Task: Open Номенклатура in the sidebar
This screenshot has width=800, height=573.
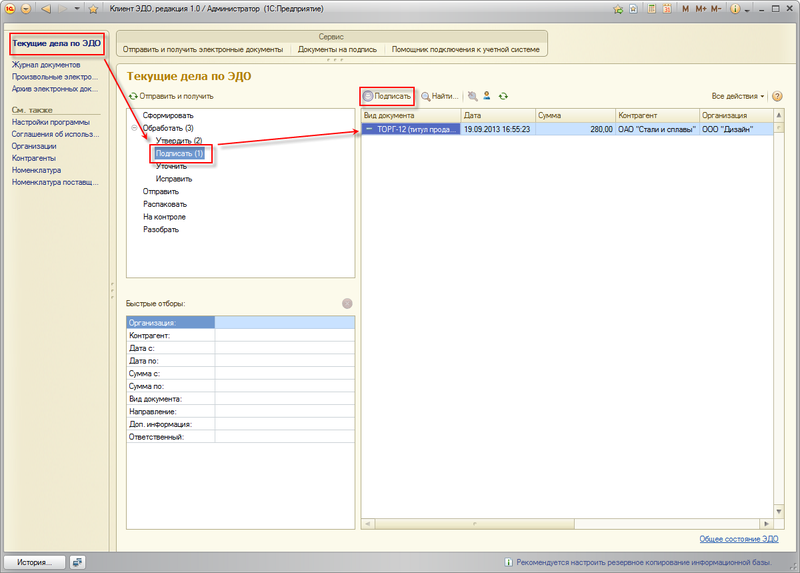Action: (x=36, y=170)
